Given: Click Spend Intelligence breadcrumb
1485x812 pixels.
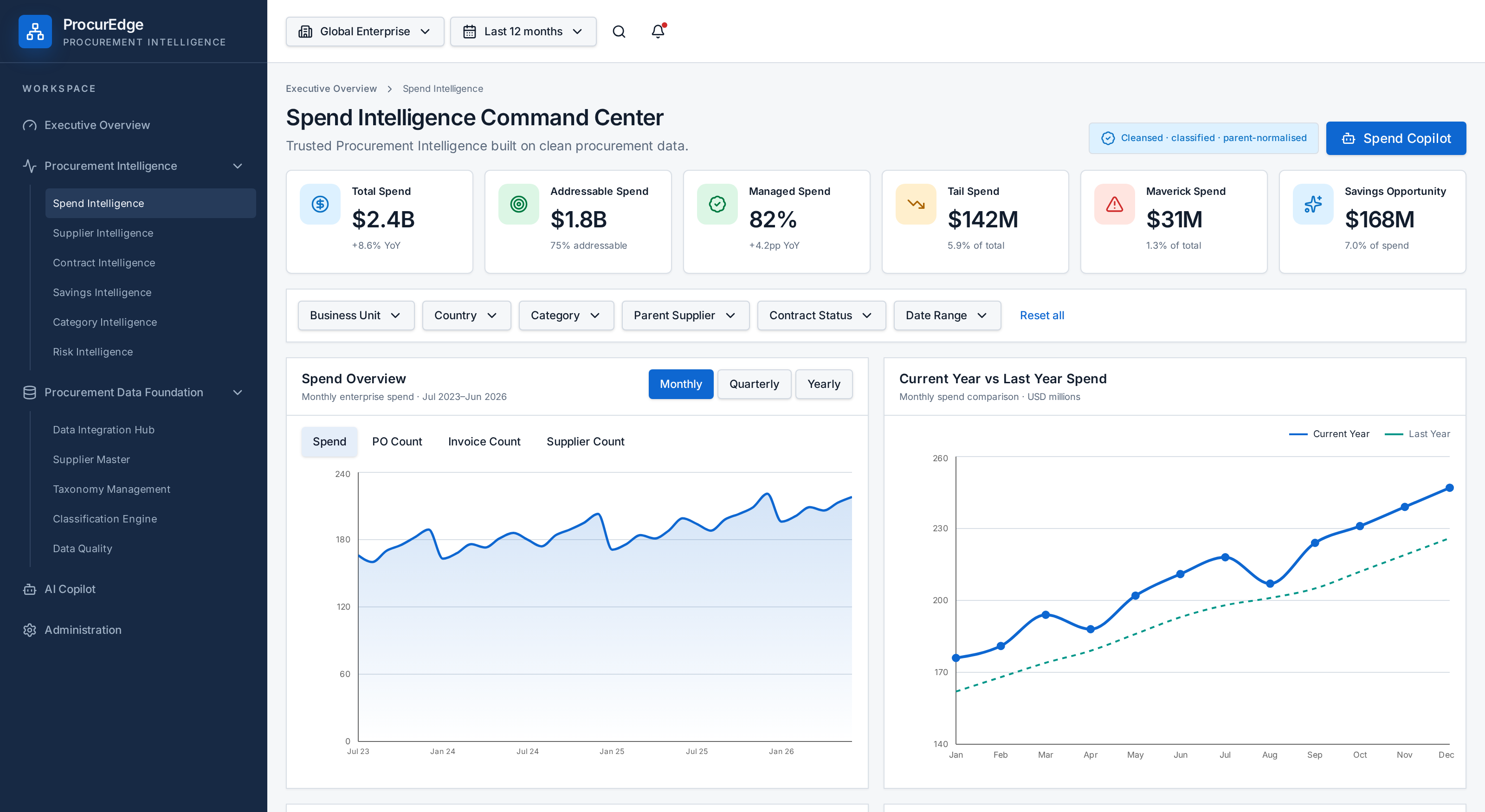Looking at the screenshot, I should point(443,89).
